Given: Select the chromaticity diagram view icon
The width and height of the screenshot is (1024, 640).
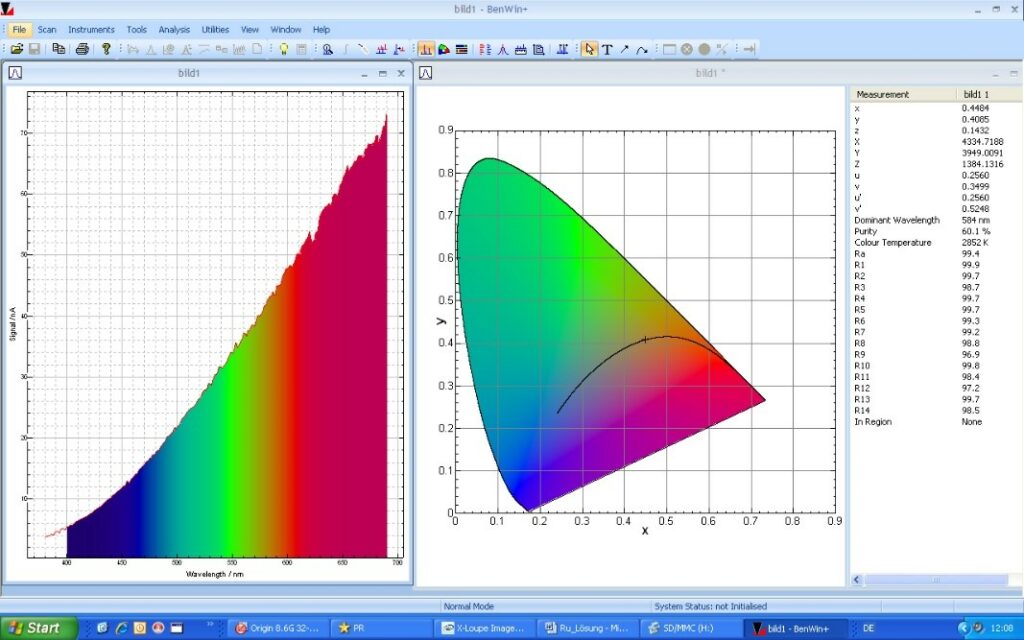Looking at the screenshot, I should point(444,49).
